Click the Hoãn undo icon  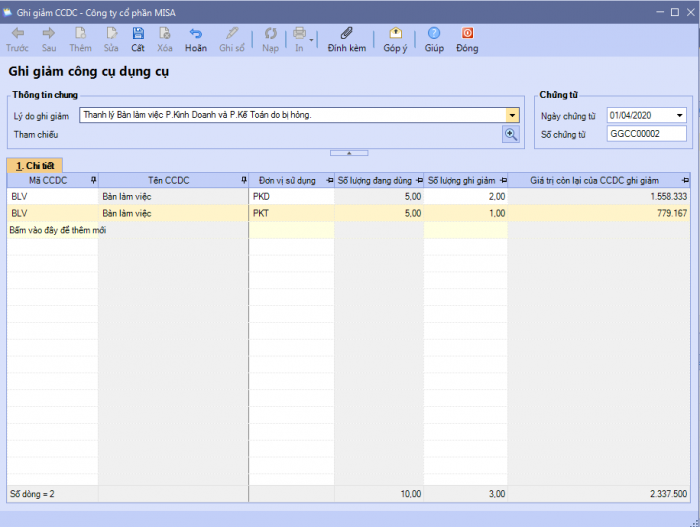pyautogui.click(x=196, y=33)
